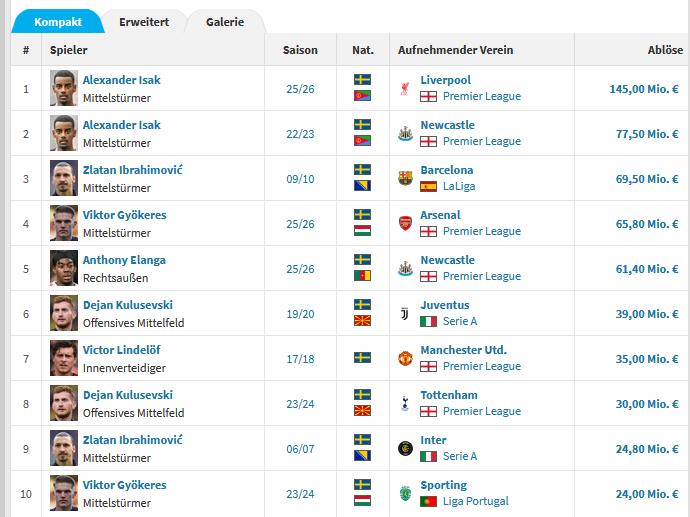Click the Inter club crest icon
Screen dimensions: 690x517
pos(405,448)
